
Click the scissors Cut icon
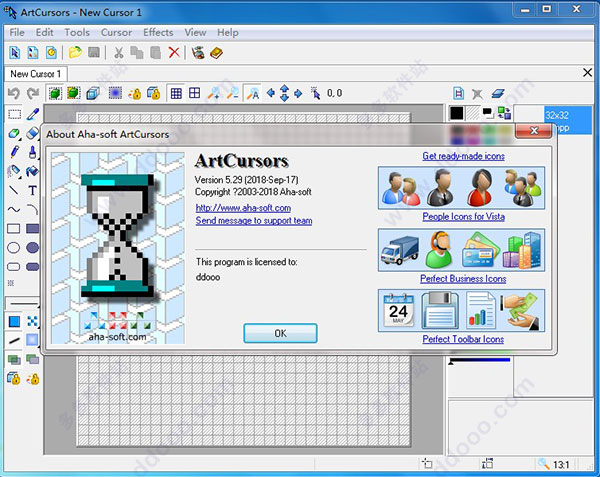tap(119, 52)
